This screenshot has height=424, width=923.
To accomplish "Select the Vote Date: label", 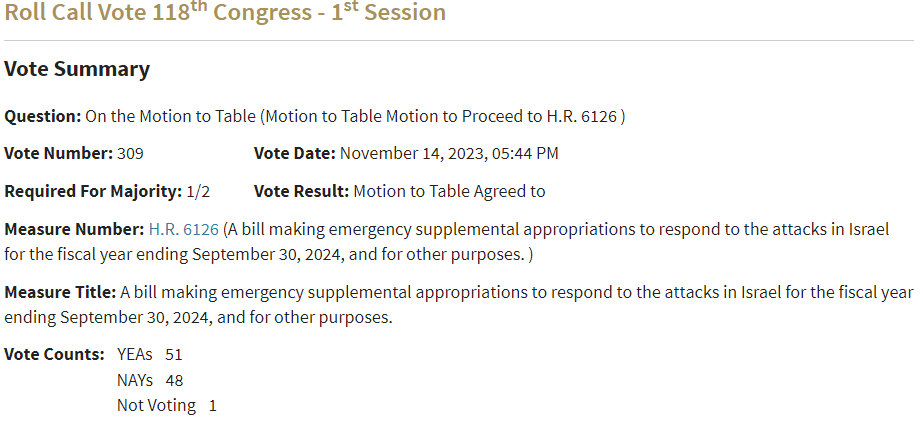I will [294, 153].
